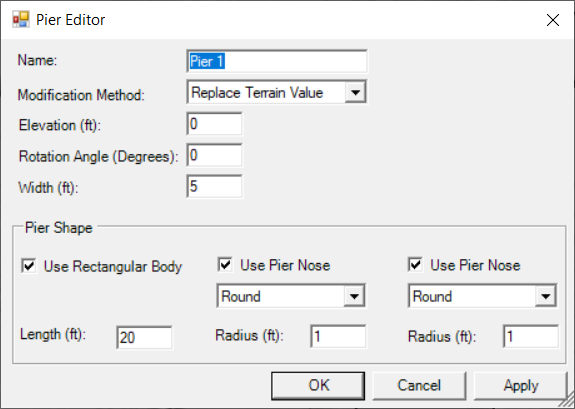Open the Modification Method dropdown
Viewport: 575px width, 409px height.
pyautogui.click(x=355, y=92)
